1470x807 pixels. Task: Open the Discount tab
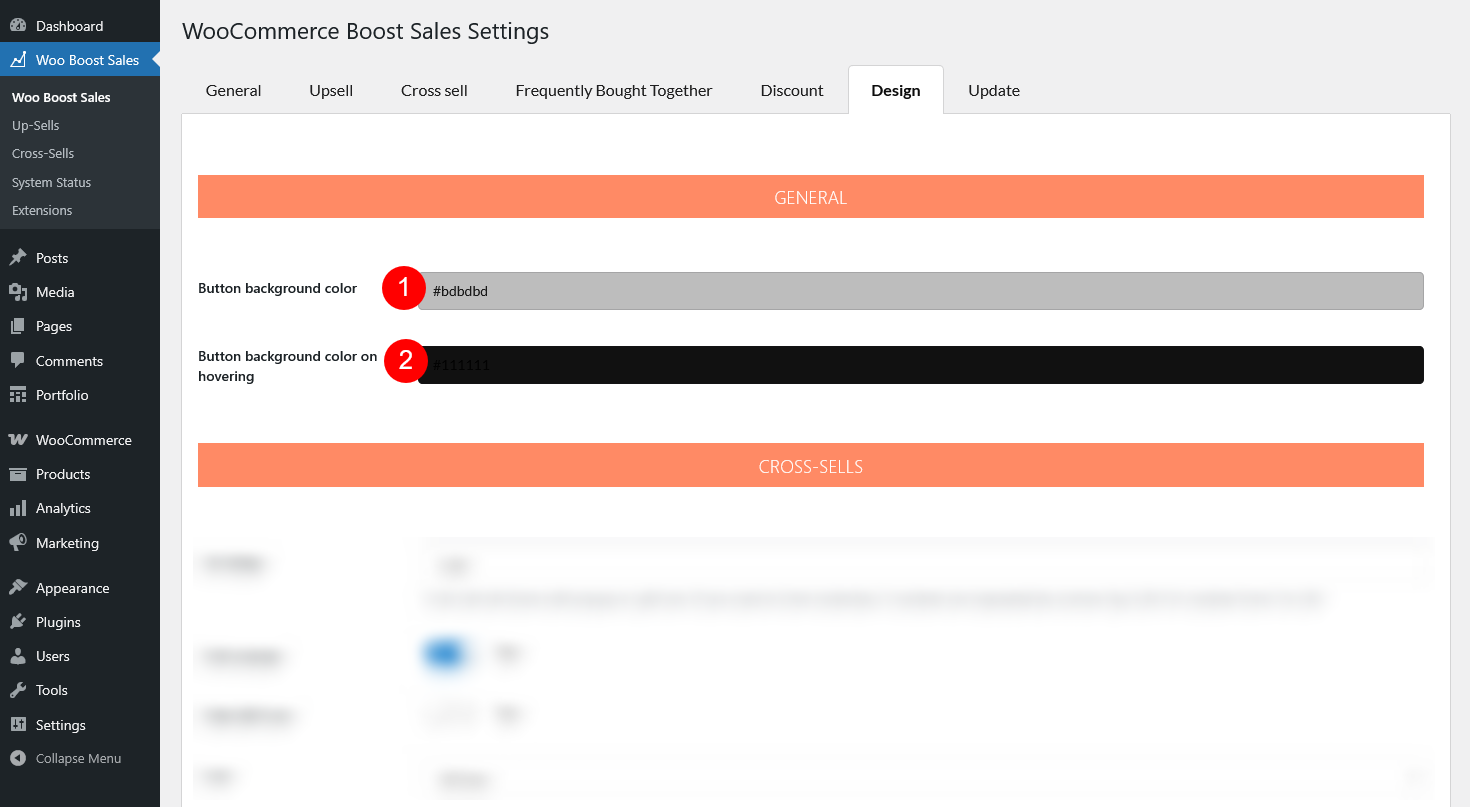[x=792, y=90]
